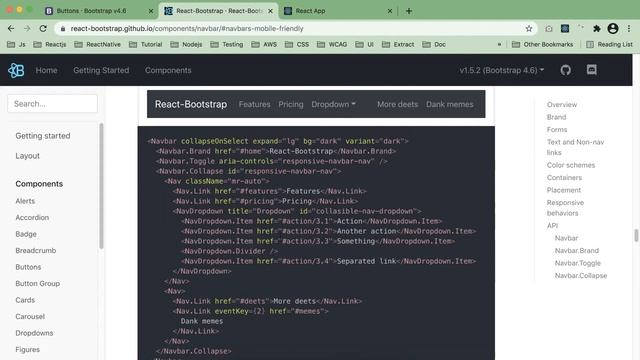Go forward with the browser forward arrow
This screenshot has height=360, width=640.
tap(27, 29)
